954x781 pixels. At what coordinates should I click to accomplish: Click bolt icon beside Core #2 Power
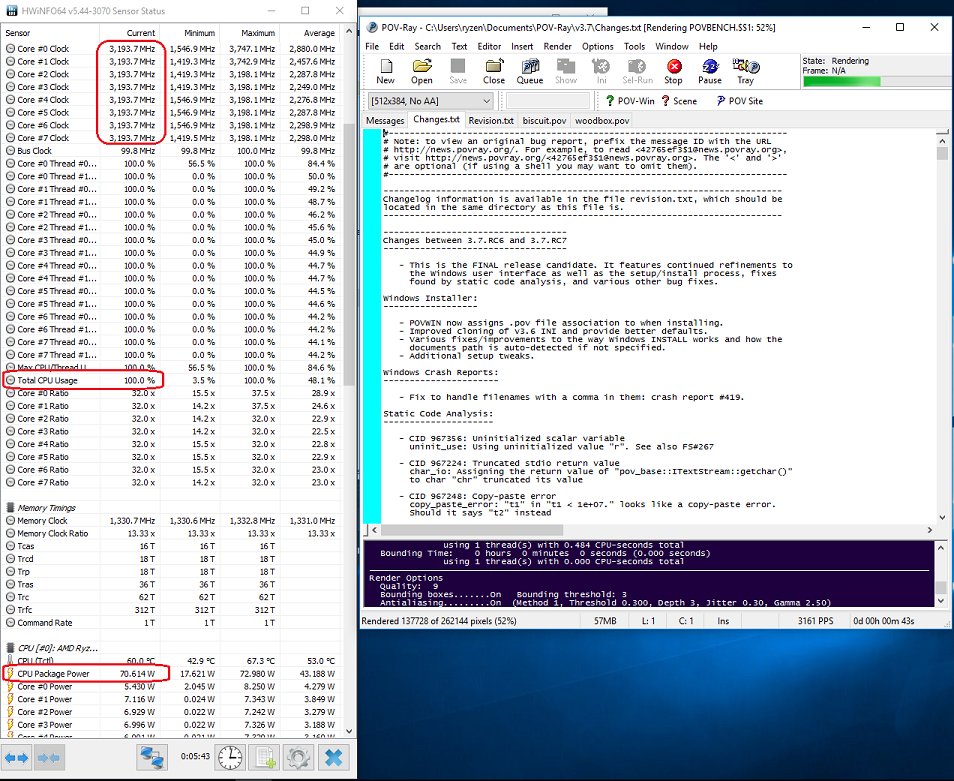[10, 712]
